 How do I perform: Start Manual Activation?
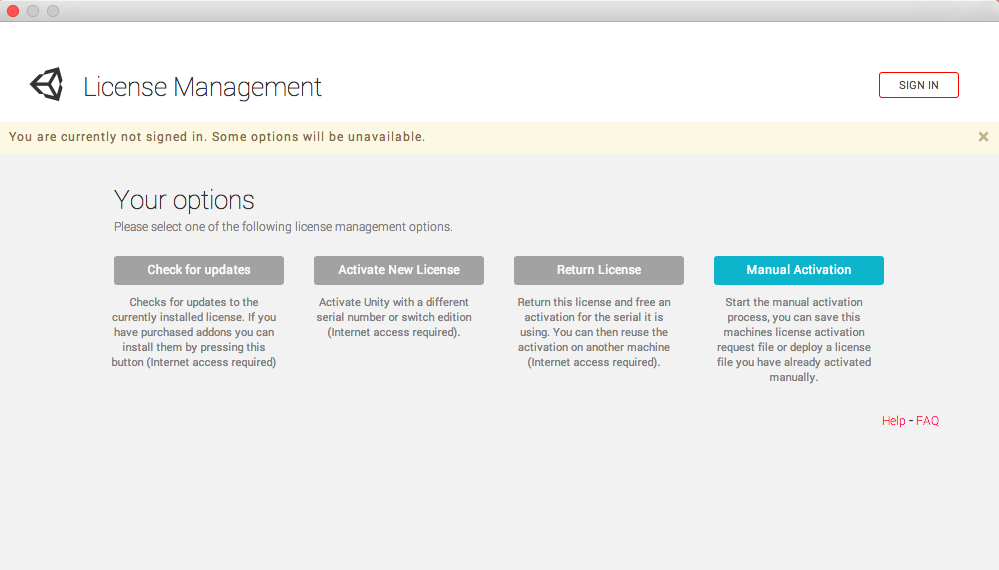[x=798, y=270]
